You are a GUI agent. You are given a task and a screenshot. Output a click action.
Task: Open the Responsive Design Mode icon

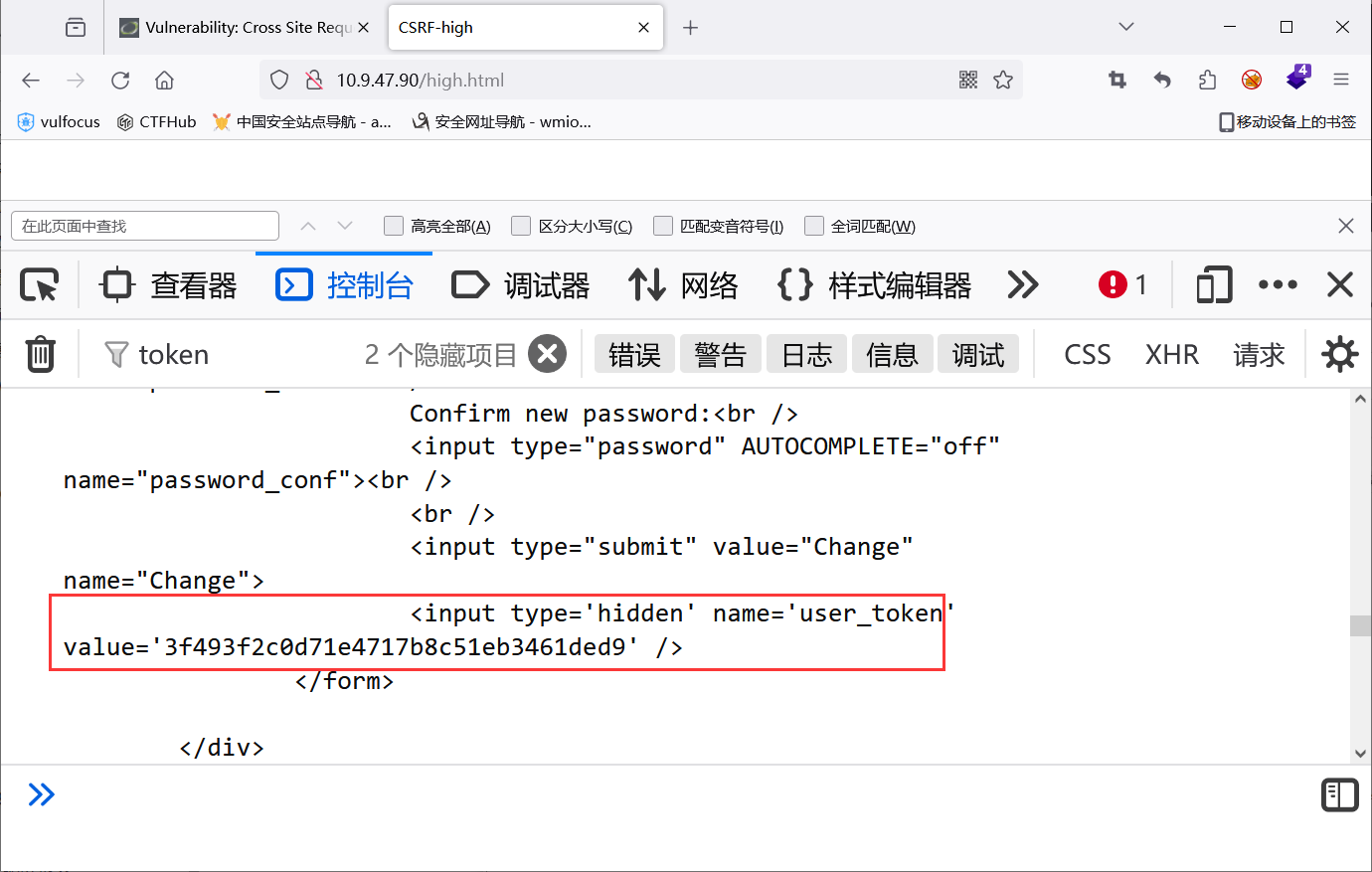[x=1213, y=284]
